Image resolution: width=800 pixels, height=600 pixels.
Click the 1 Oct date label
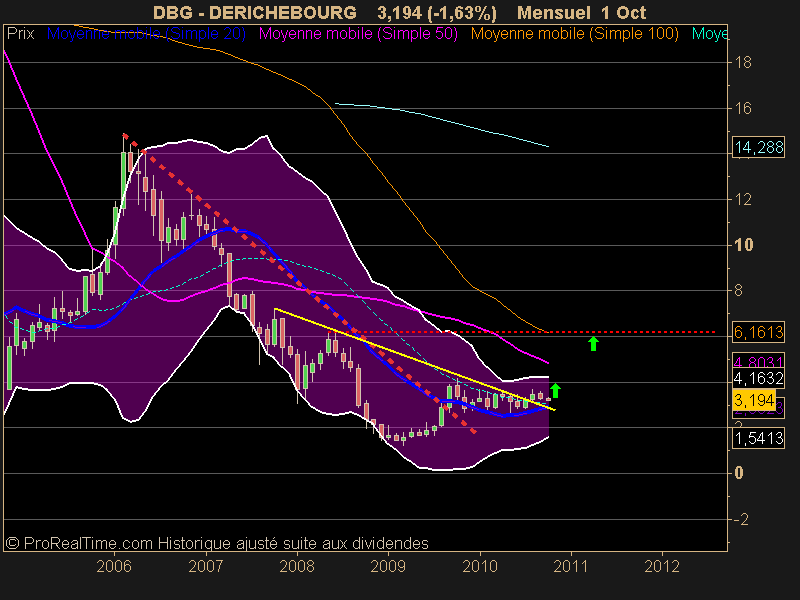coord(623,12)
